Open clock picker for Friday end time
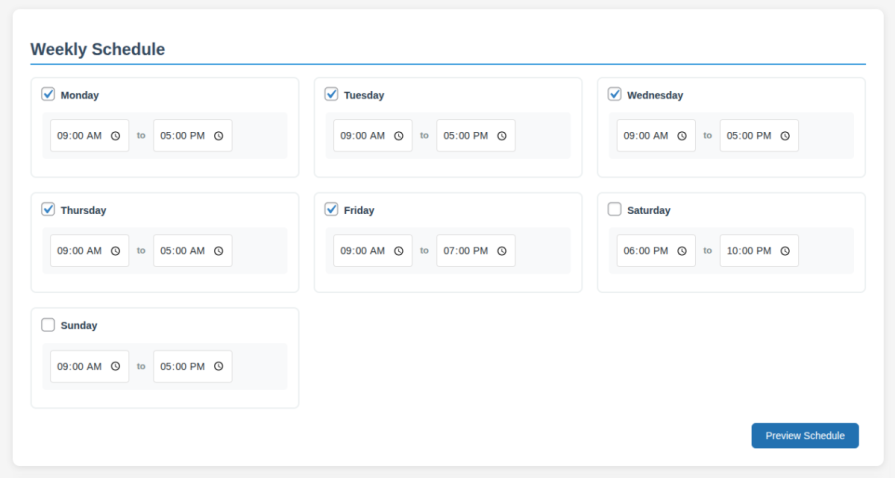 coord(502,251)
